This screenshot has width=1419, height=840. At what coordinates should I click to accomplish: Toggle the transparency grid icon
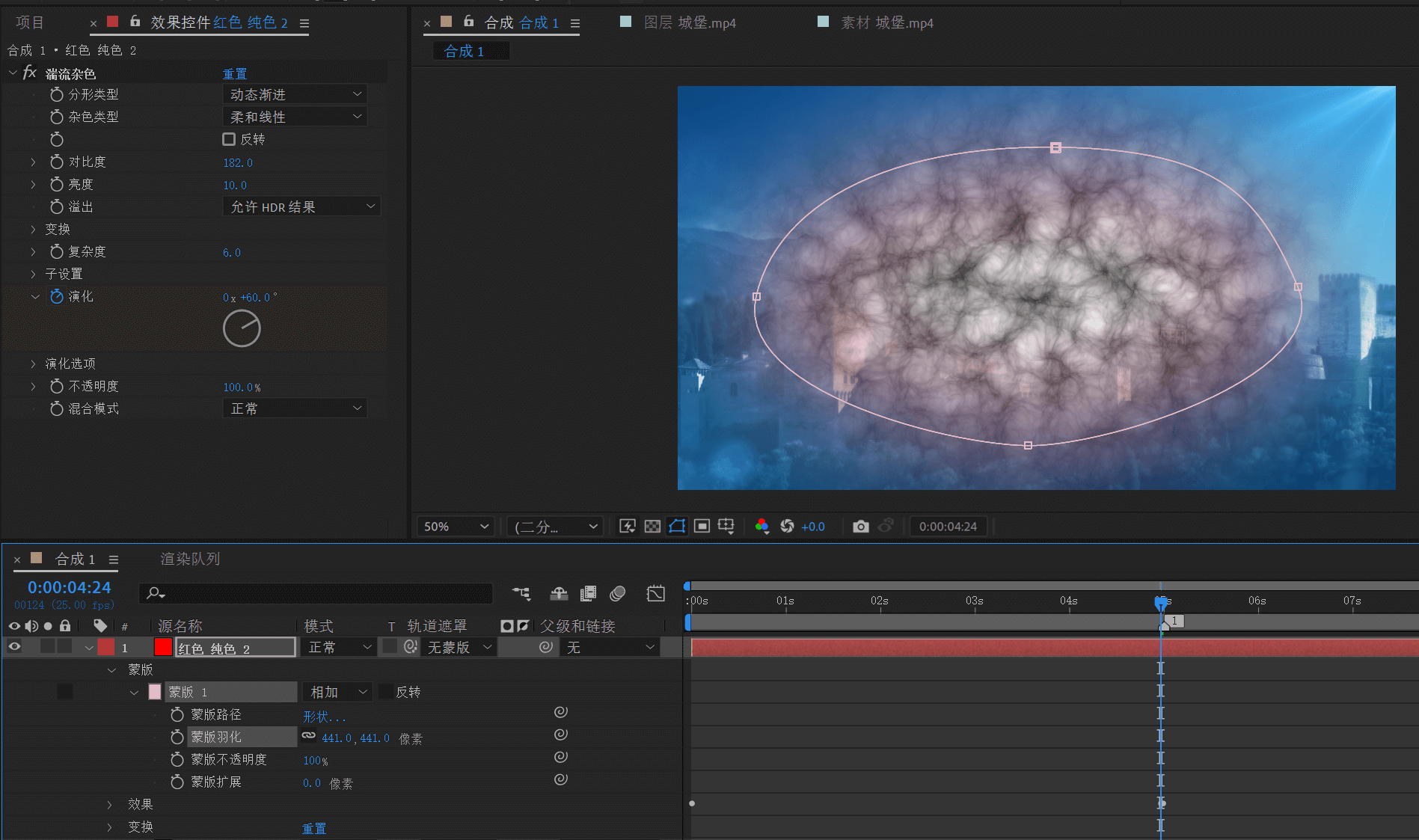tap(652, 527)
